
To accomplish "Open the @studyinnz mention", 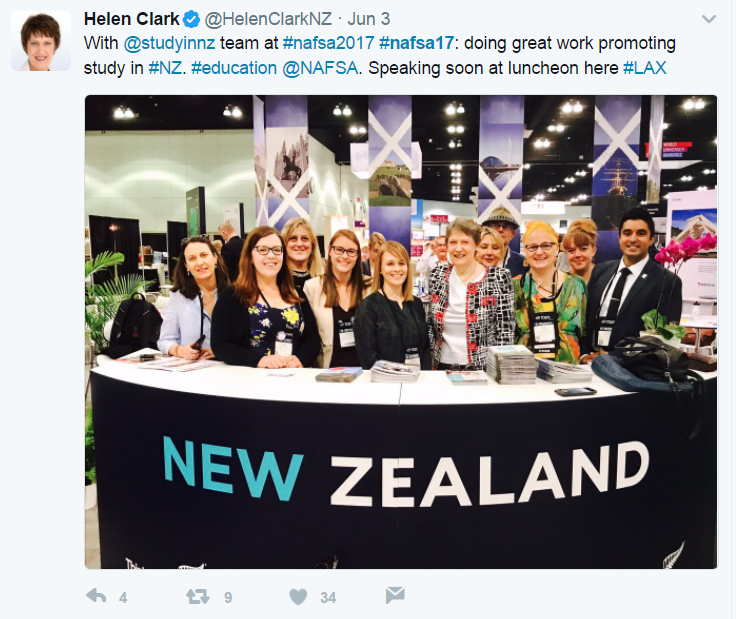I will [169, 43].
